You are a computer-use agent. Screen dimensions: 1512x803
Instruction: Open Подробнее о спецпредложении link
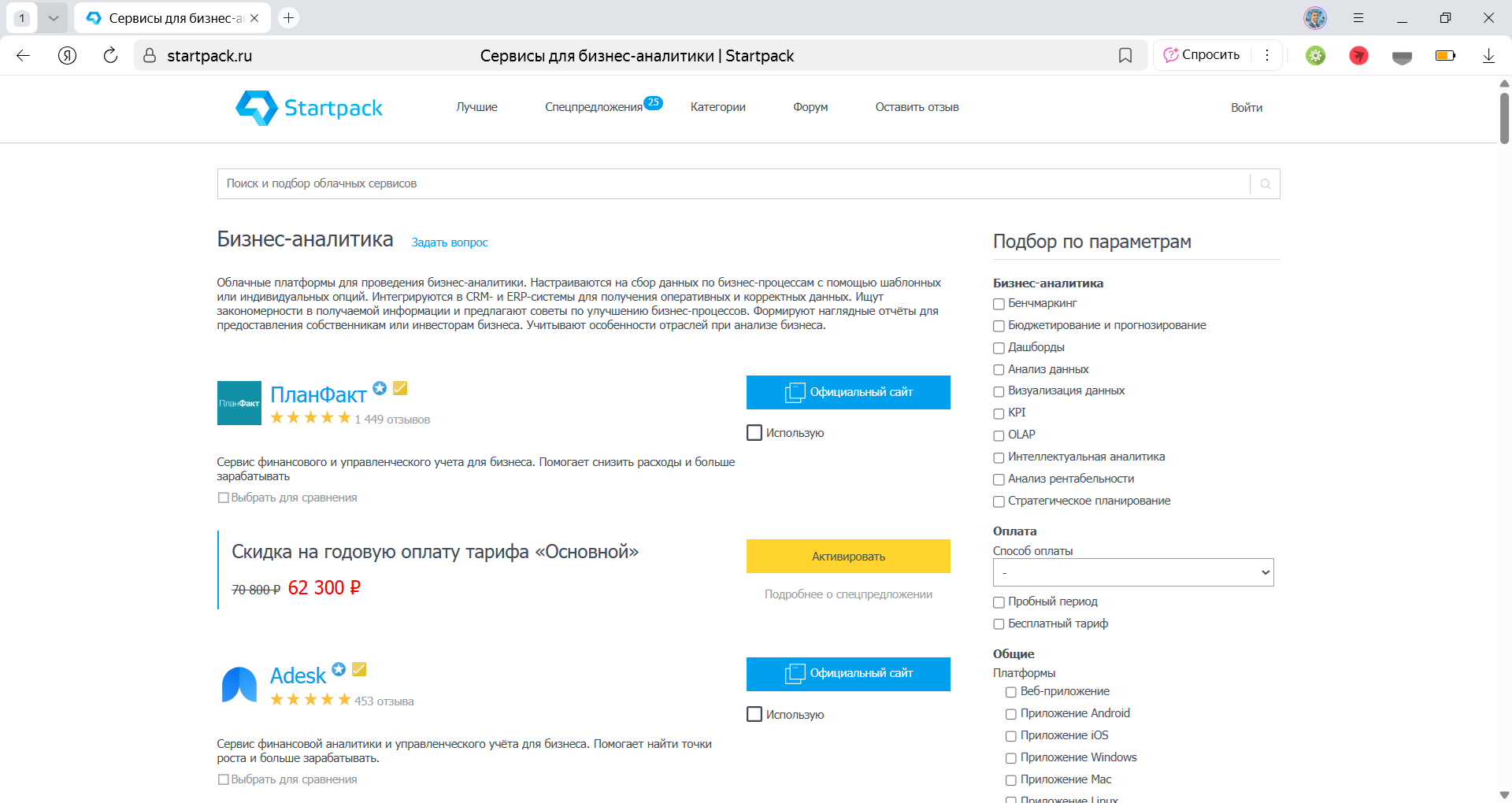coord(848,594)
